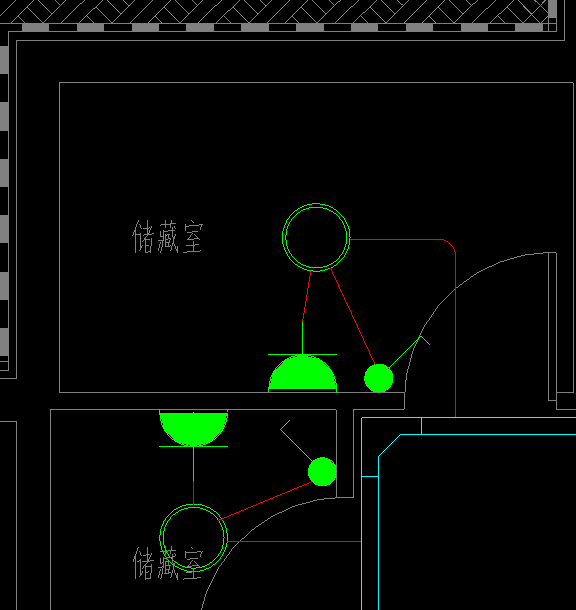Screen dimensions: 576x610
Task: Click the upper half-dome wall light symbol
Action: [x=303, y=372]
